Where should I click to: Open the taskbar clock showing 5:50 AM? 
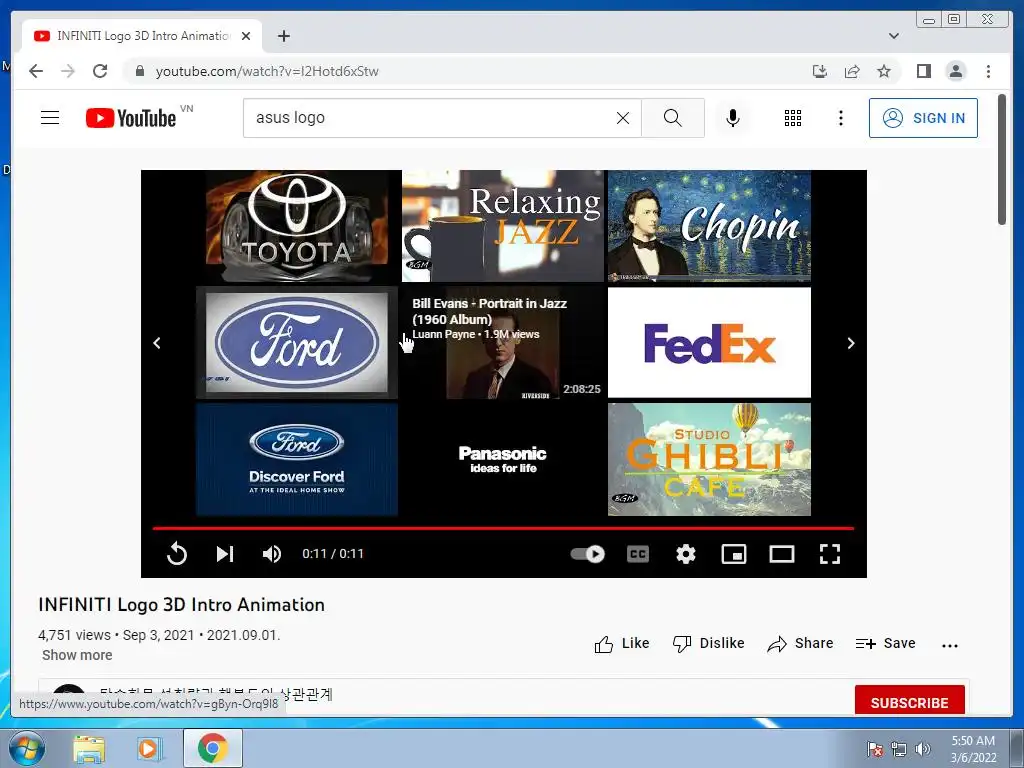point(973,749)
